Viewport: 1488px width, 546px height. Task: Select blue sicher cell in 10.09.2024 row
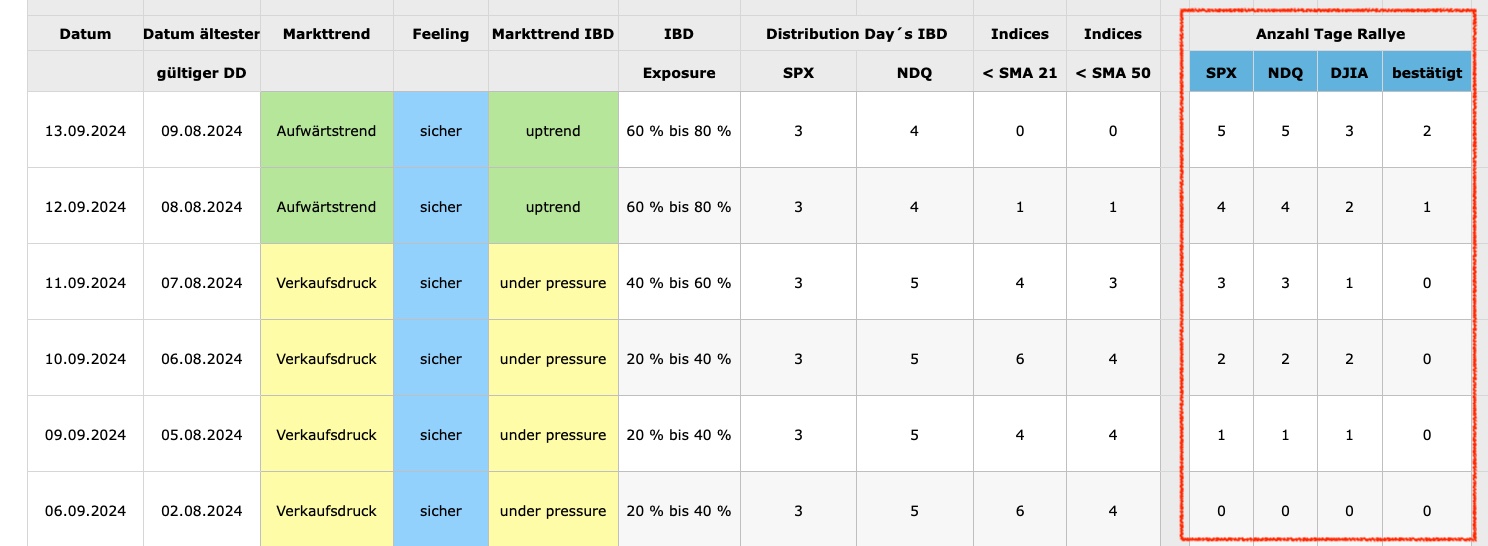pyautogui.click(x=440, y=359)
